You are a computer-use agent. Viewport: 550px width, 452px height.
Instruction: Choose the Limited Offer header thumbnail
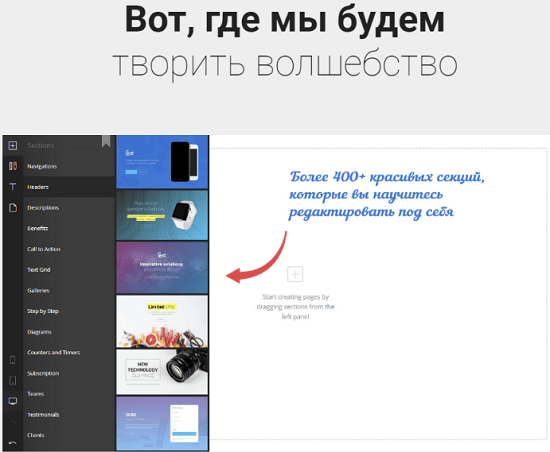(162, 322)
